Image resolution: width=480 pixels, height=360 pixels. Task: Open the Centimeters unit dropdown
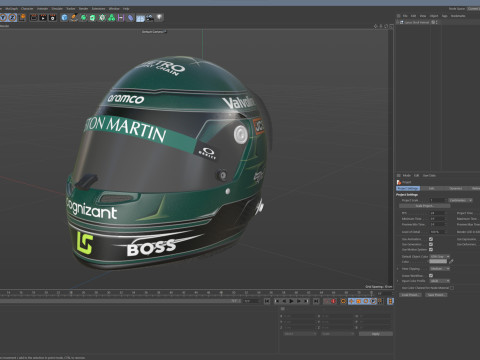pos(460,200)
